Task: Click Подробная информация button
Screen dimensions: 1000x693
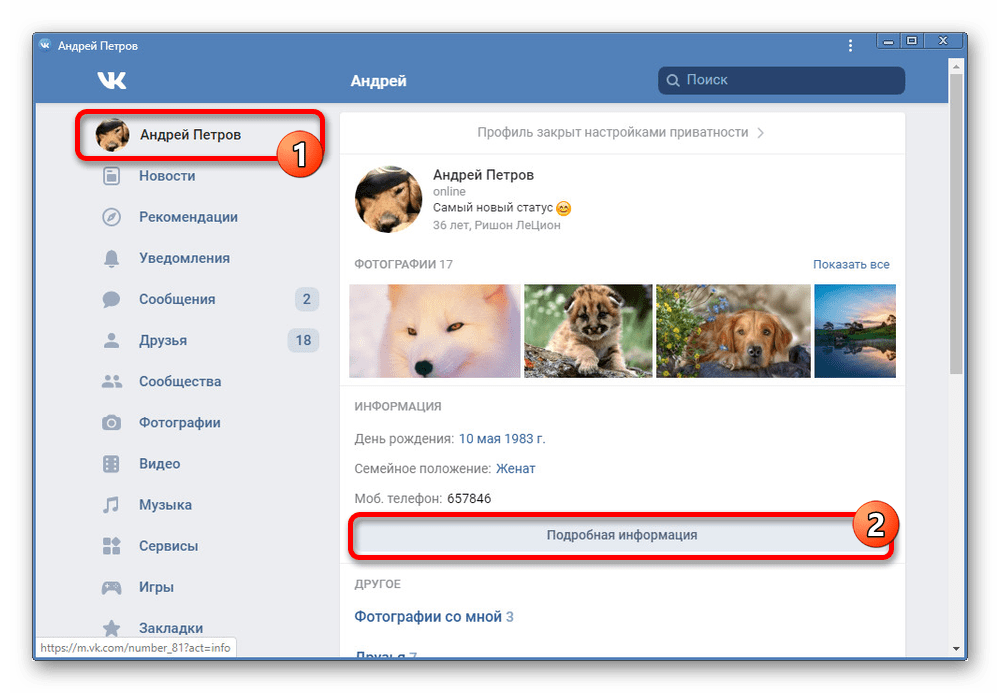Action: 622,535
